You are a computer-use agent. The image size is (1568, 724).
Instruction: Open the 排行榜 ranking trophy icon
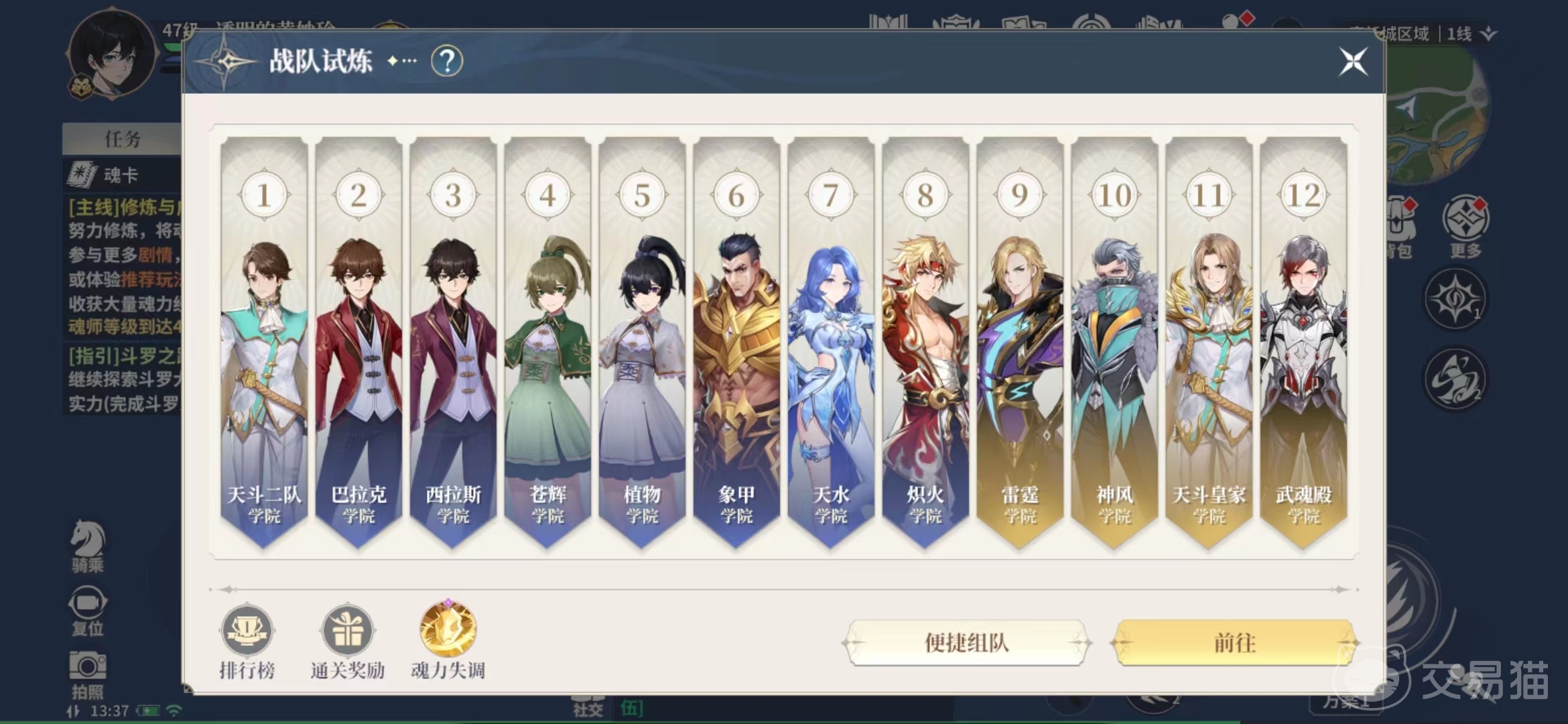tap(247, 630)
